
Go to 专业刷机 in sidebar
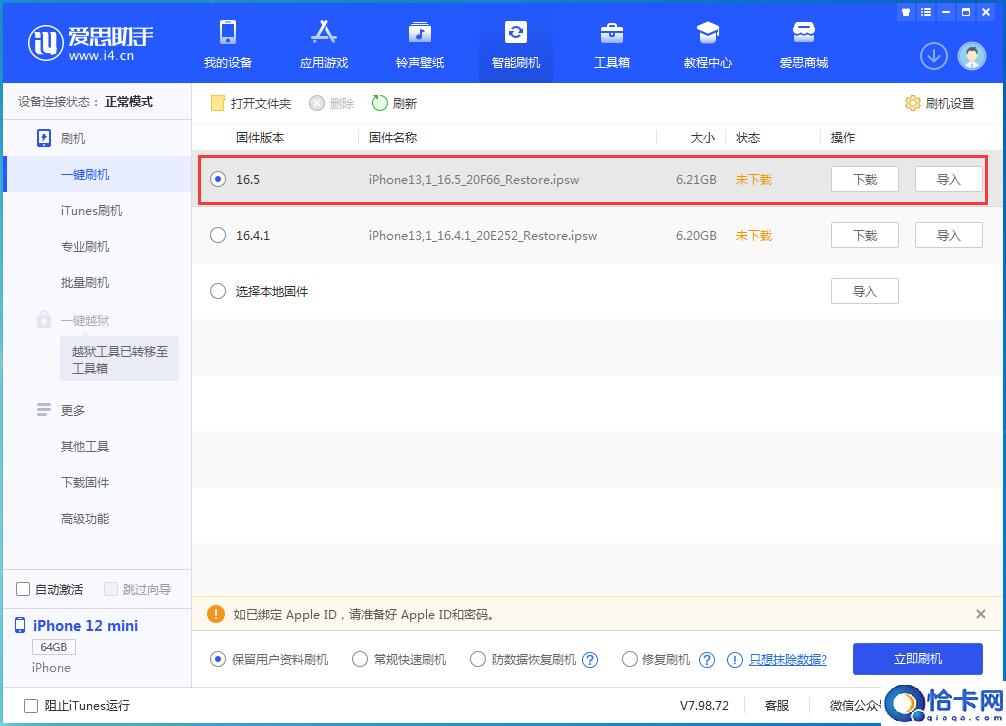click(85, 246)
